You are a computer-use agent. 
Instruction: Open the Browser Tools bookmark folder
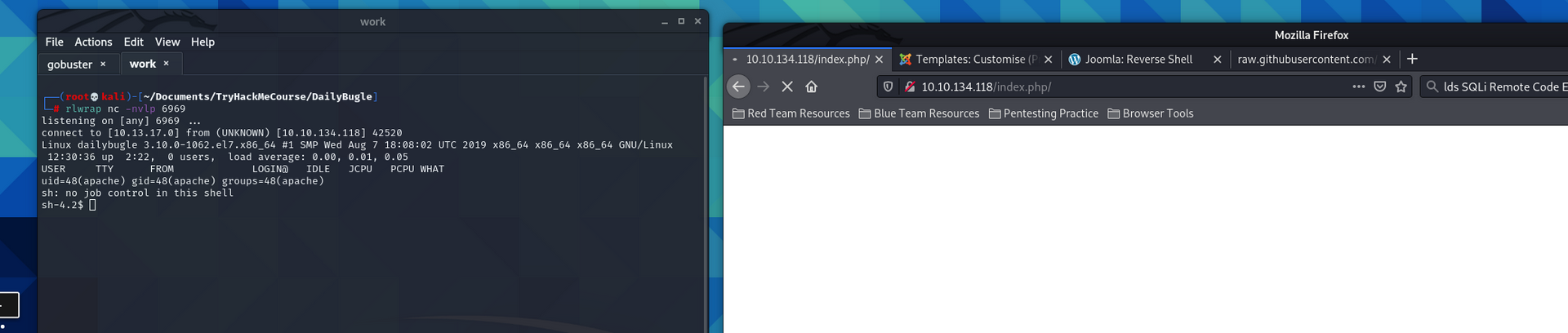point(1151,113)
